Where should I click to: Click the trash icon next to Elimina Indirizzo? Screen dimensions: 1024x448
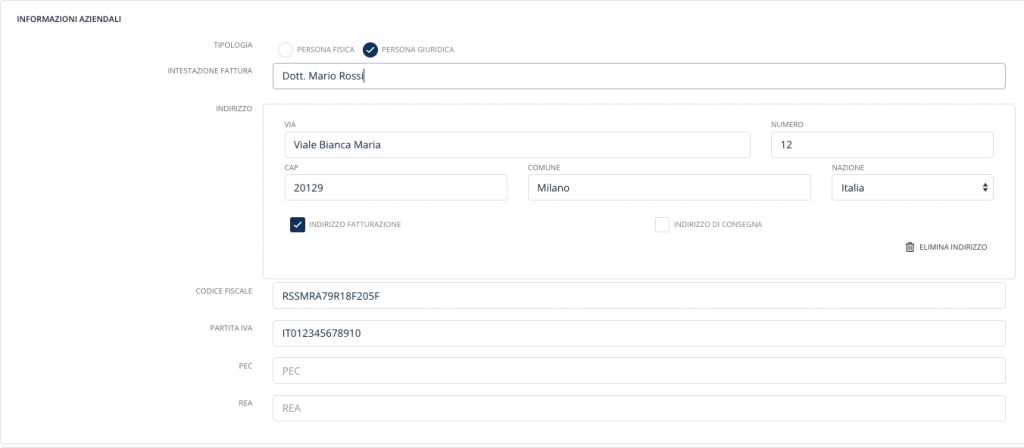[910, 248]
